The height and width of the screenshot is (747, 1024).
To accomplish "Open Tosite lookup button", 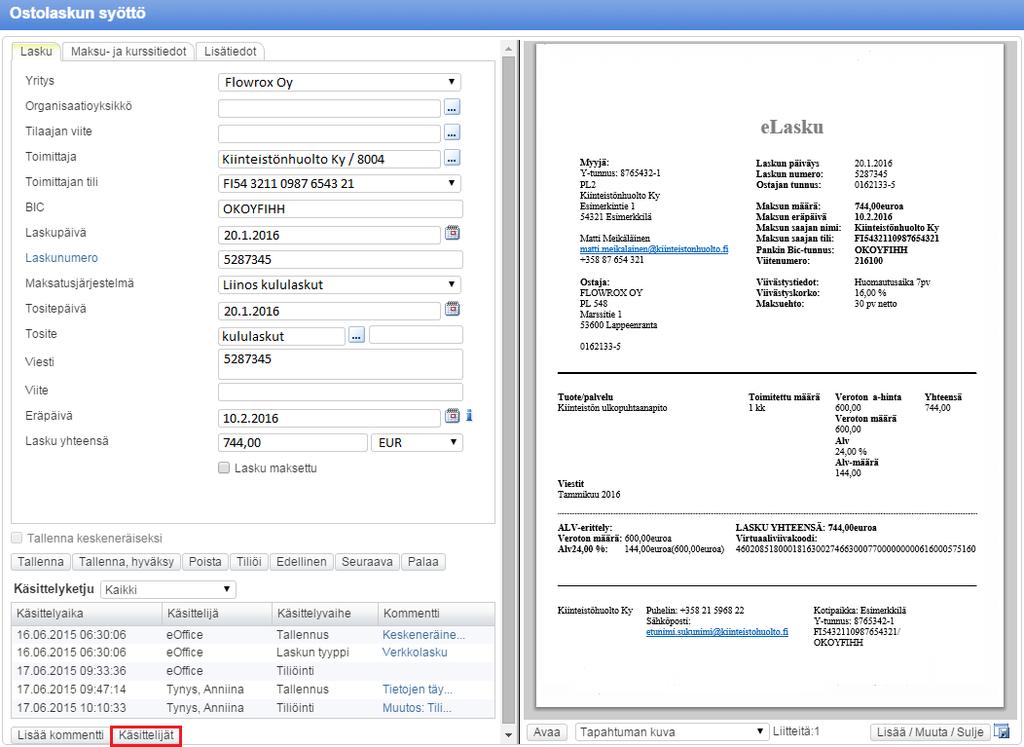I will [x=356, y=336].
